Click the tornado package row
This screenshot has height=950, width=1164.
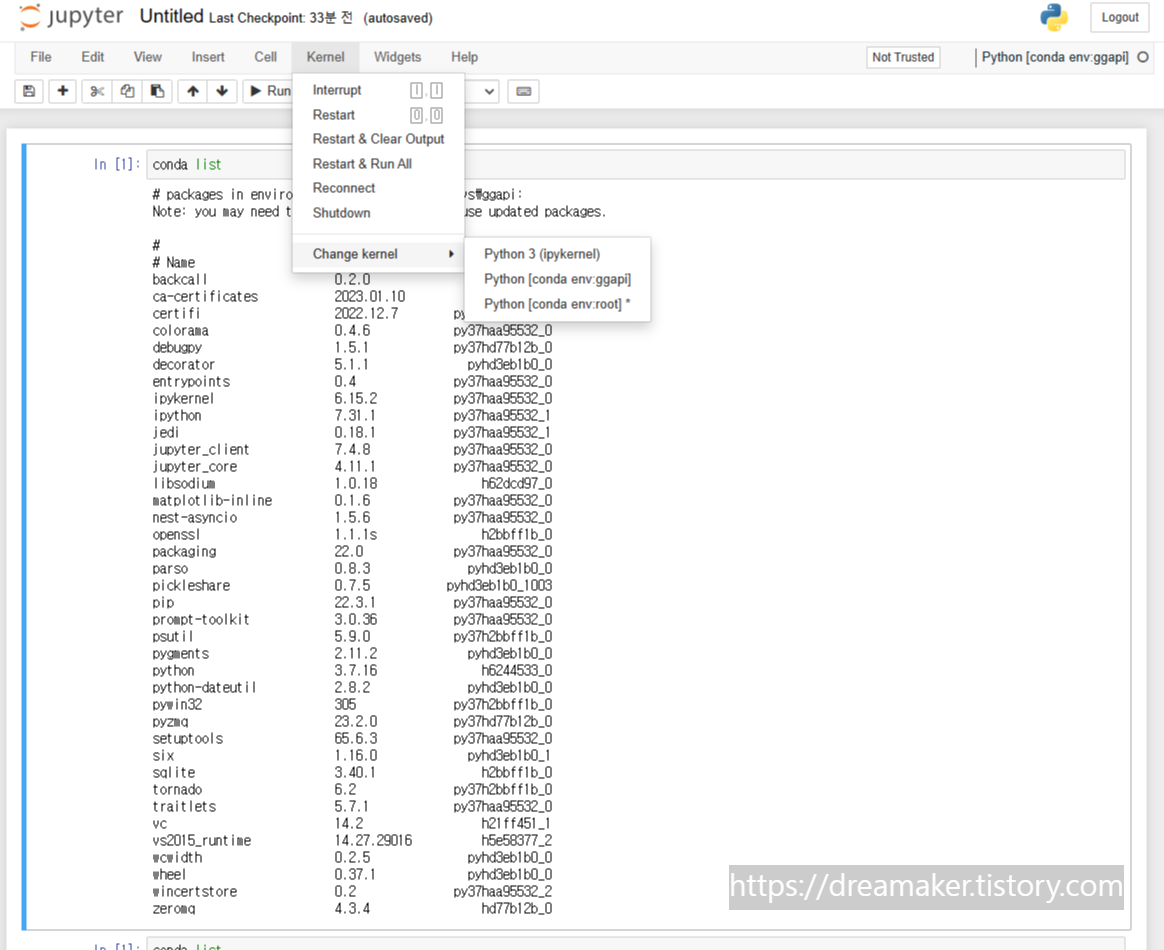pos(352,790)
